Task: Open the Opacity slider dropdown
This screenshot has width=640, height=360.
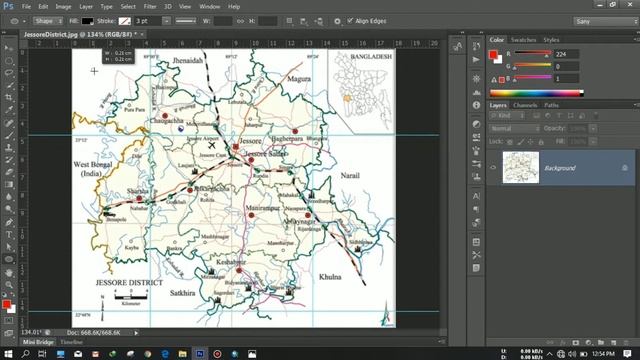Action: (x=593, y=129)
